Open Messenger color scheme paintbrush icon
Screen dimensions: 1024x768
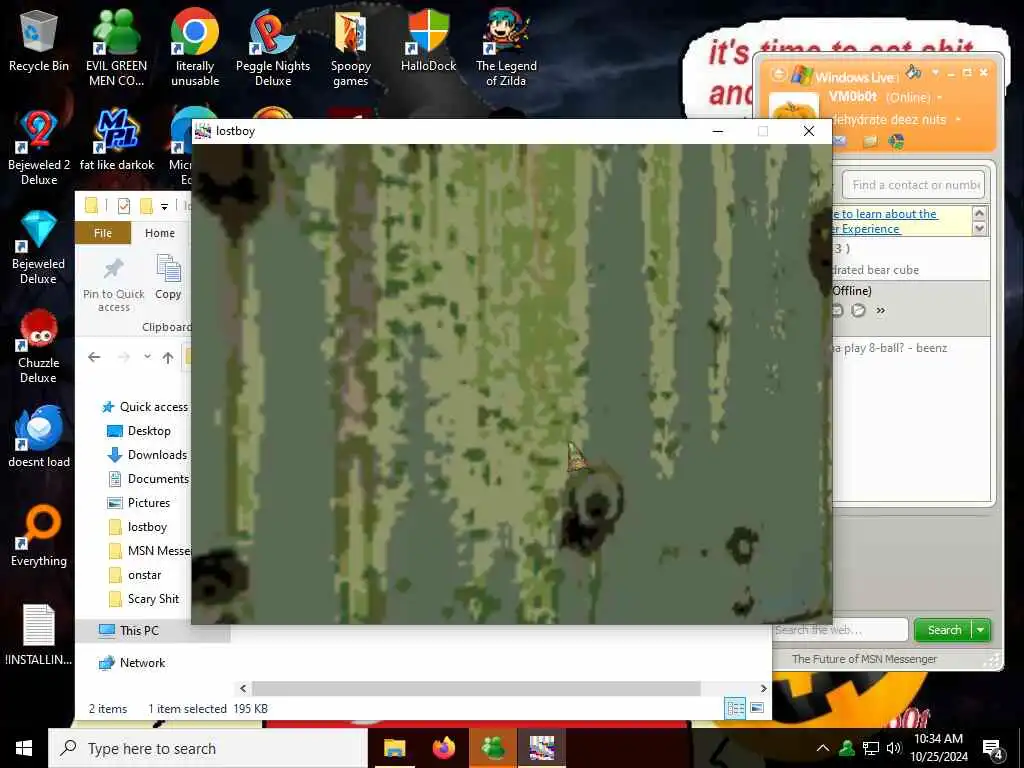click(914, 72)
